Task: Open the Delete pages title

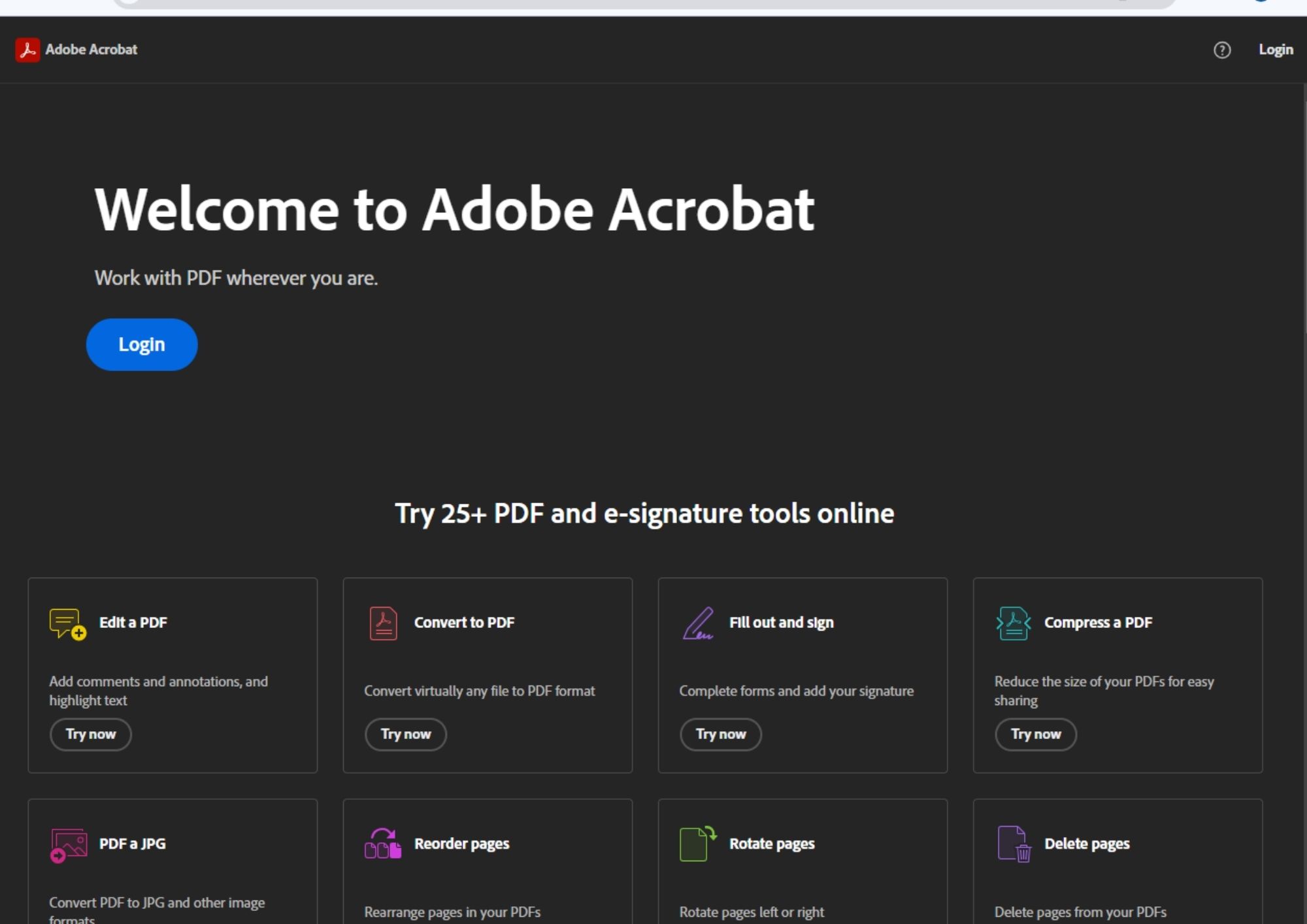Action: tap(1087, 844)
